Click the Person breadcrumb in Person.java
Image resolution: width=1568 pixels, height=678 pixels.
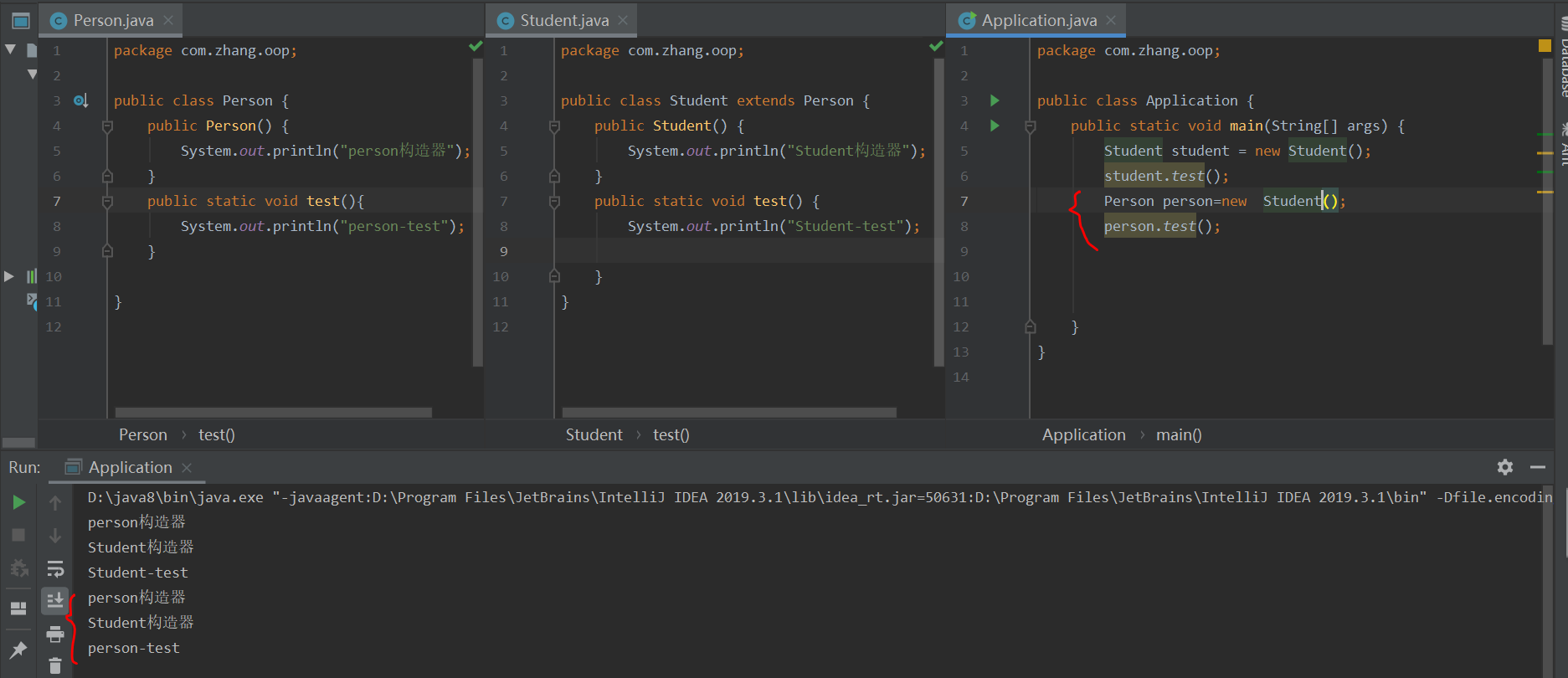click(x=142, y=434)
